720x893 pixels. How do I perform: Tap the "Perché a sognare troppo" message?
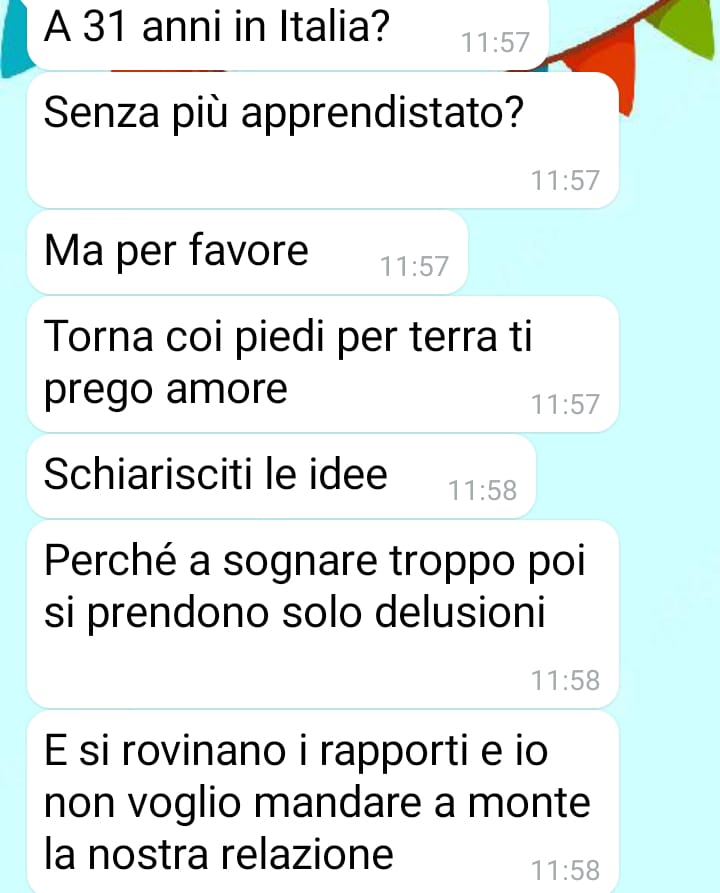click(x=322, y=614)
